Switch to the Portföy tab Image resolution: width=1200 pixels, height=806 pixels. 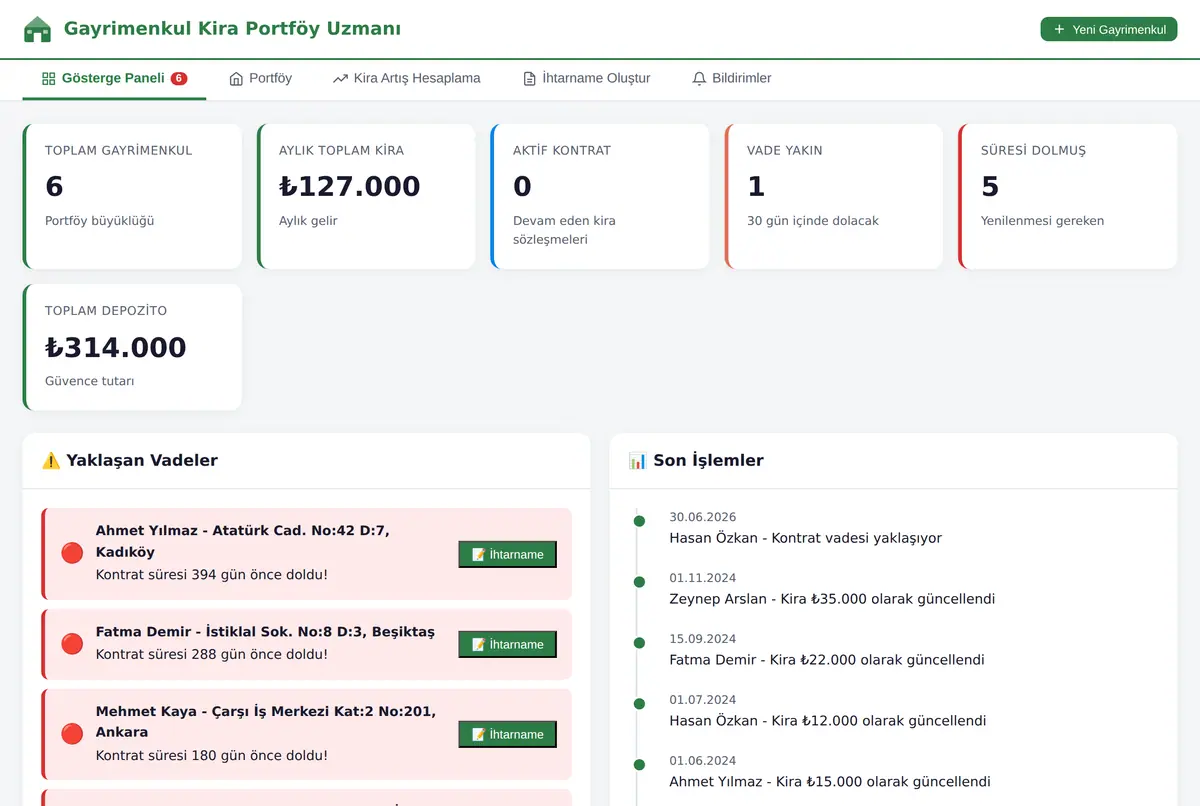(x=260, y=78)
